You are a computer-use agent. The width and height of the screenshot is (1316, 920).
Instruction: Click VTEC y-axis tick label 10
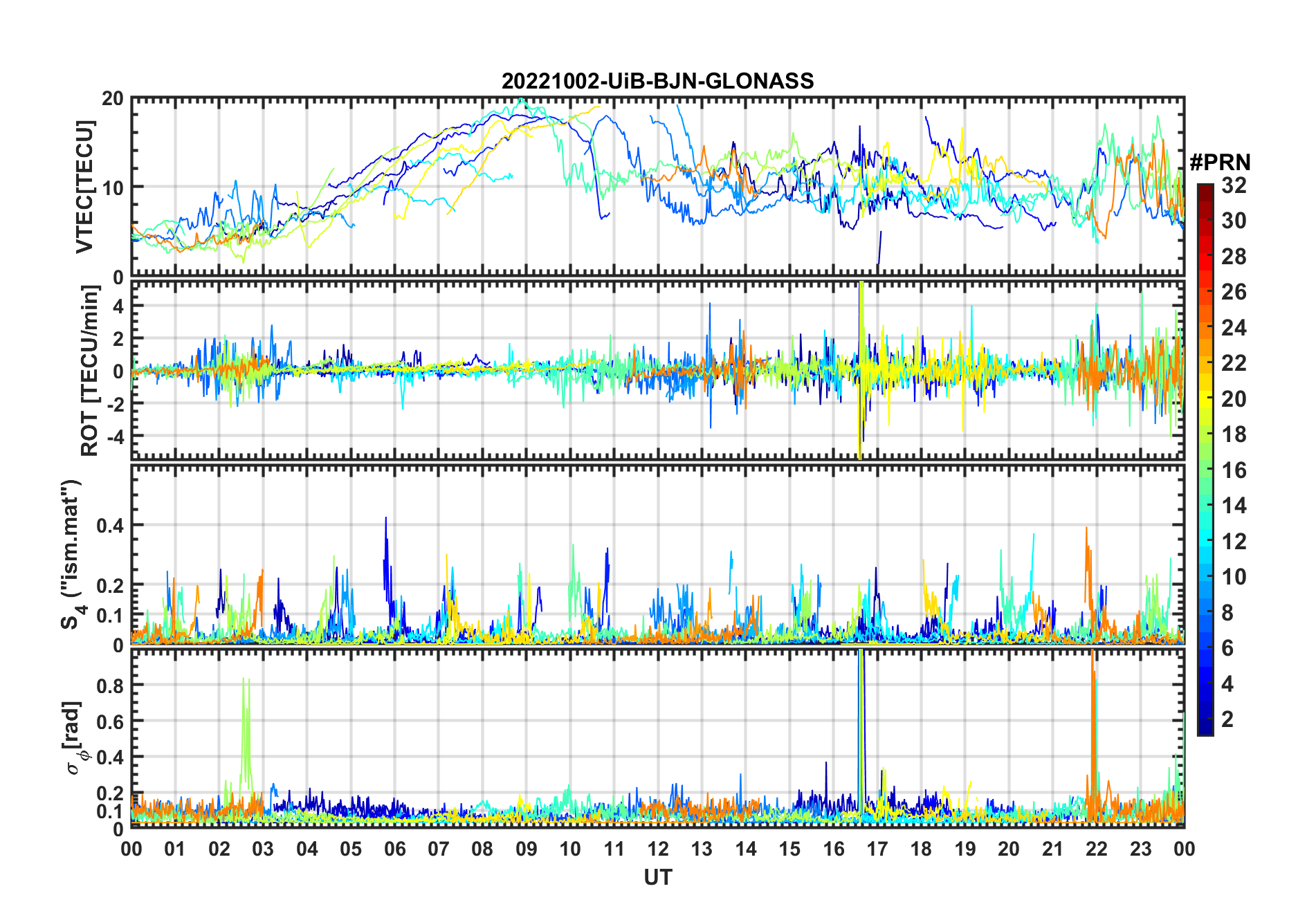click(x=113, y=187)
